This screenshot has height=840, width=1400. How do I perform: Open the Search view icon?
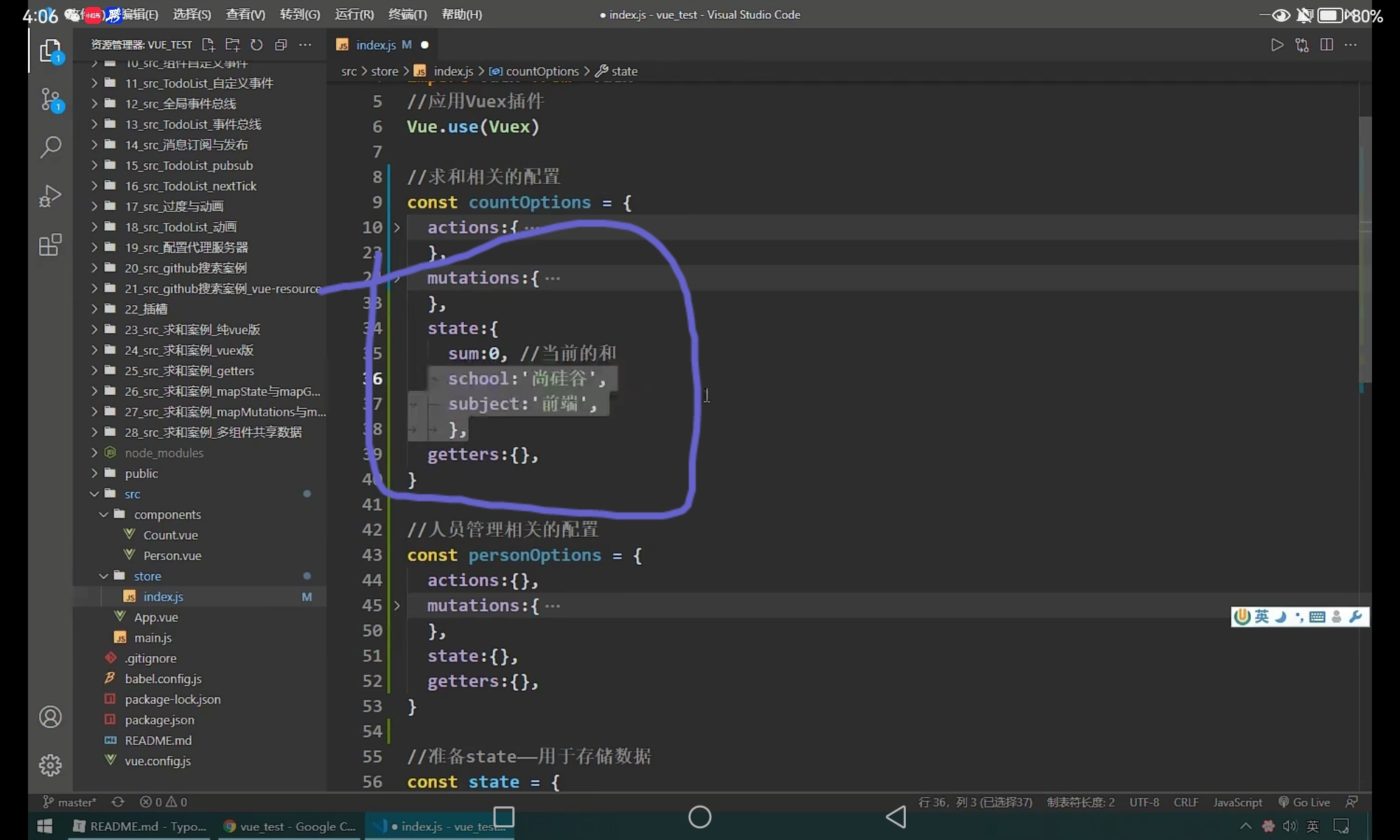pyautogui.click(x=50, y=147)
